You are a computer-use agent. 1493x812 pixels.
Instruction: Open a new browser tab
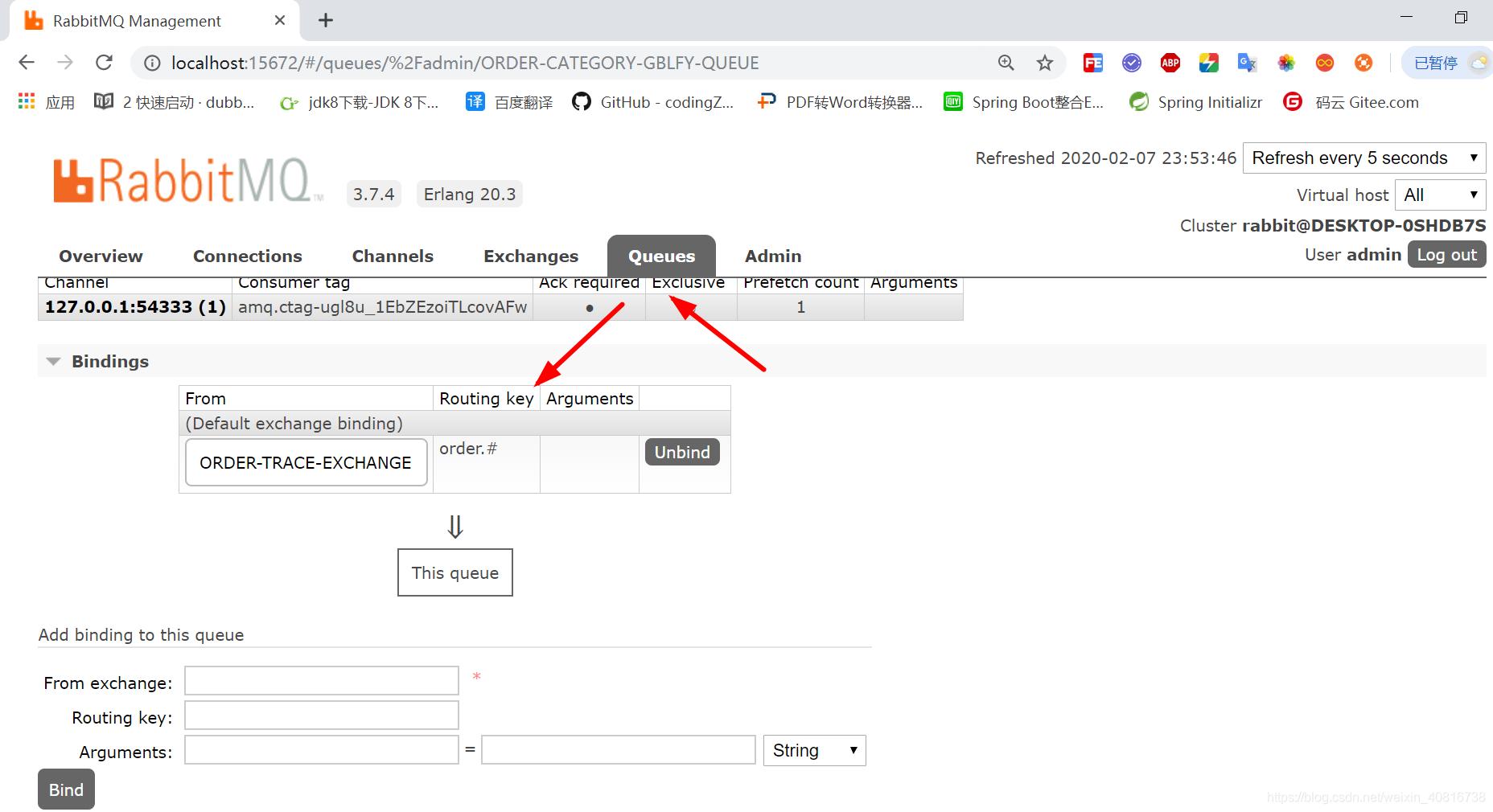click(326, 20)
